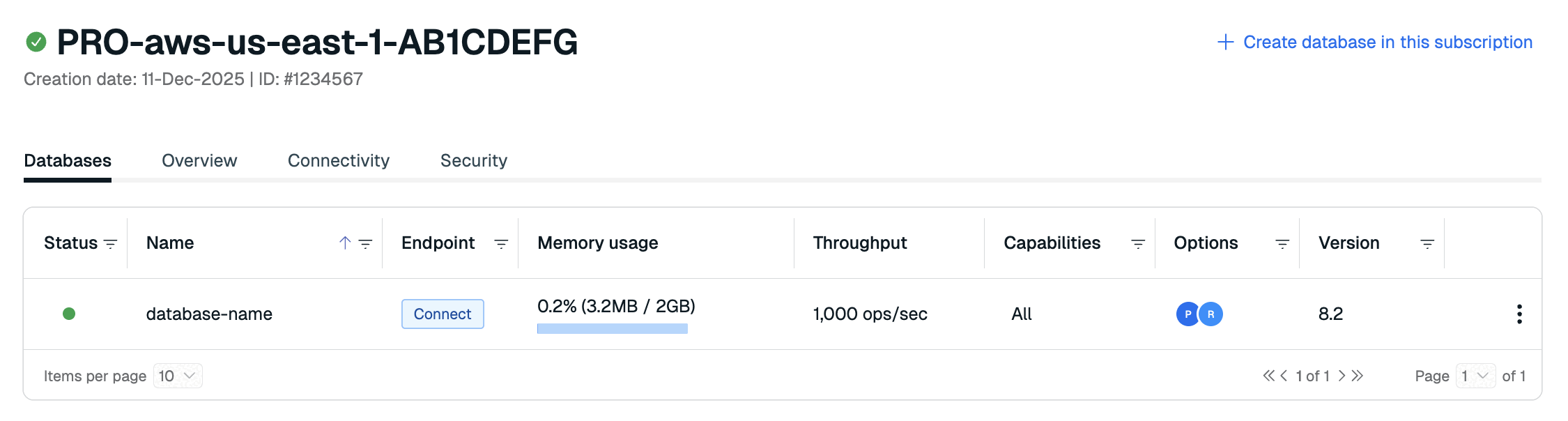The image size is (1568, 421).
Task: Sort by Name using the arrow icon
Action: click(345, 243)
